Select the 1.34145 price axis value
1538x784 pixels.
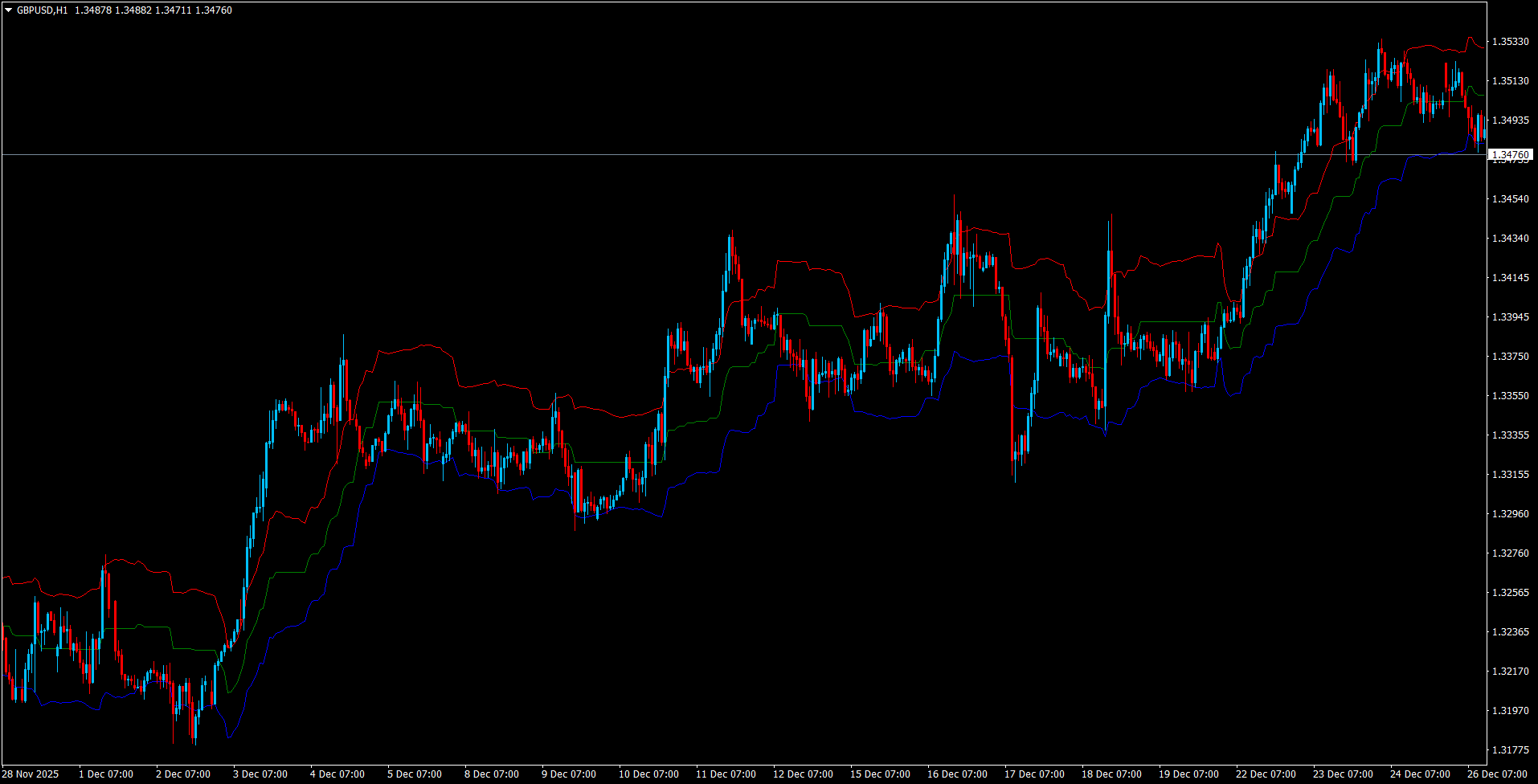pos(1511,278)
